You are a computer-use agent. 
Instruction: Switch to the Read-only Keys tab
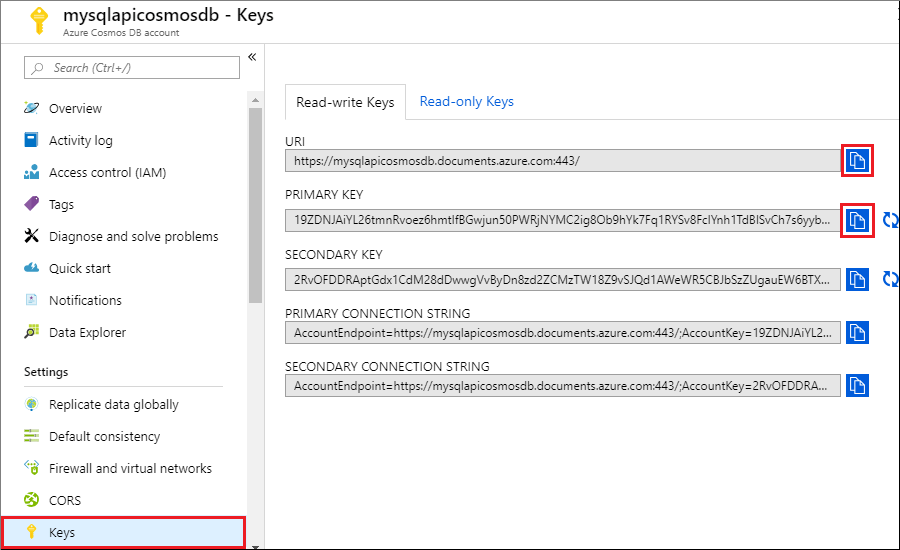click(x=466, y=101)
